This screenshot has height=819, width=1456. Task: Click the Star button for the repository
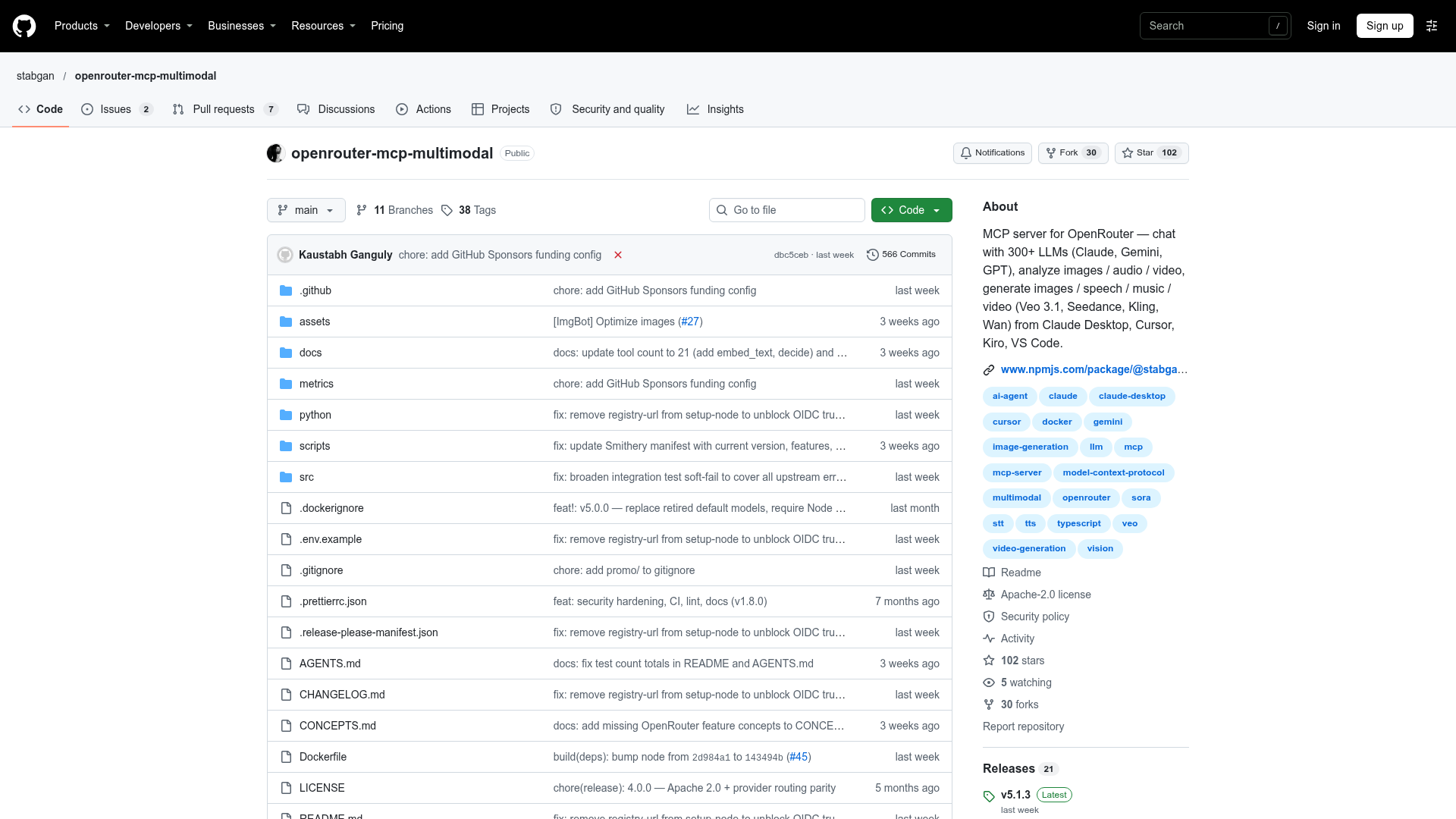point(1151,153)
